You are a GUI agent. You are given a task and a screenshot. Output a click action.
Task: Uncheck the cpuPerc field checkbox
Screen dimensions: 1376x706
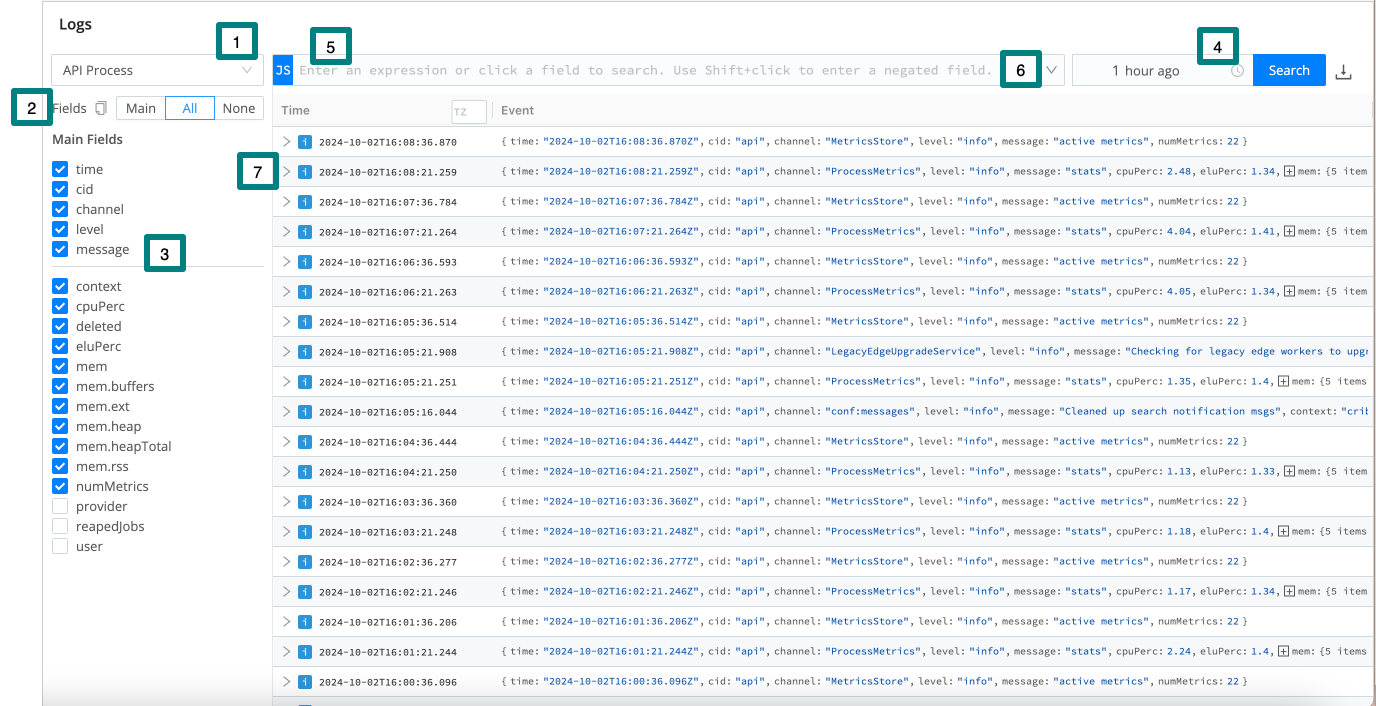(59, 306)
